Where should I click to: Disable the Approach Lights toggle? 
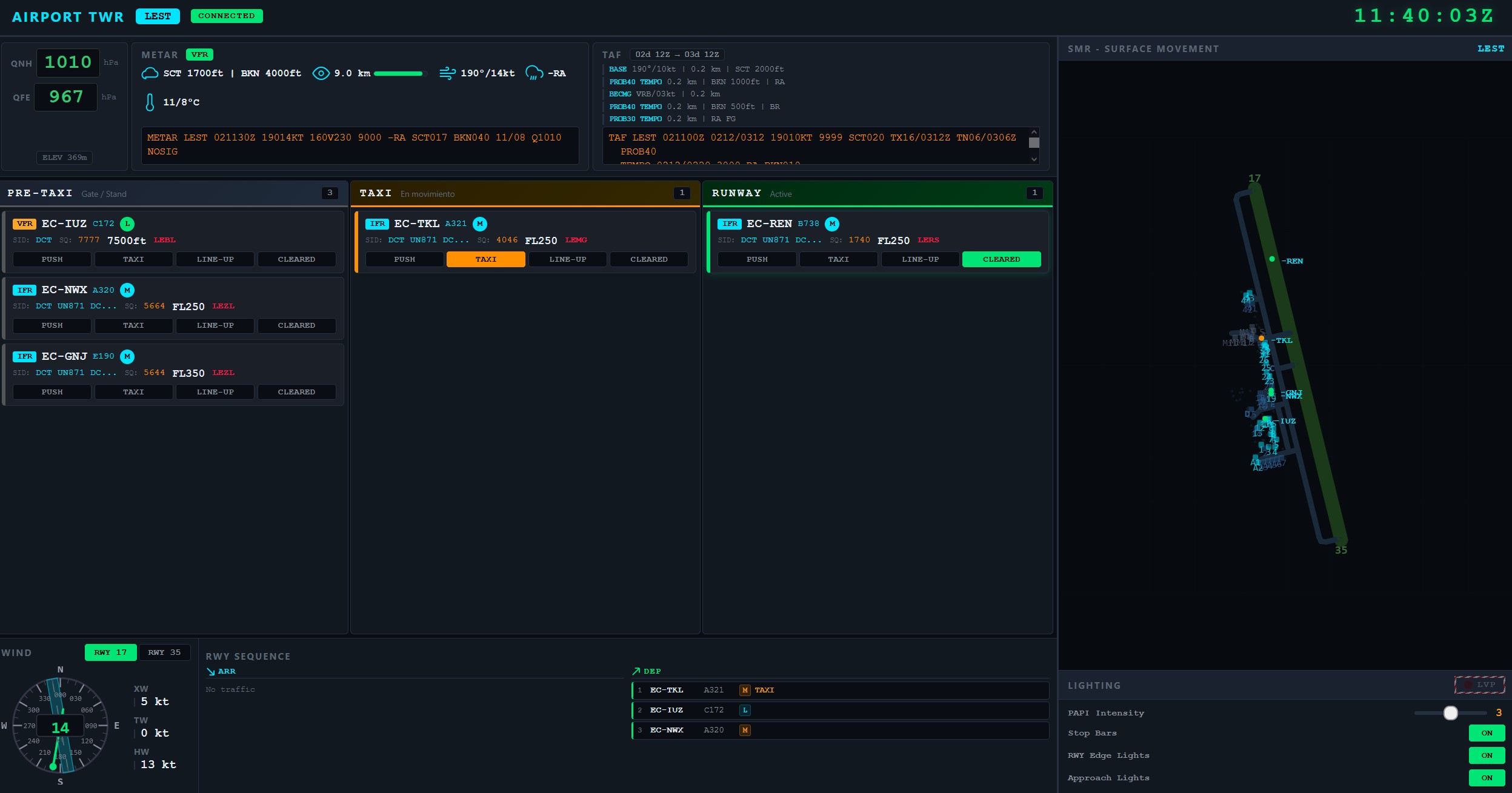(1487, 778)
